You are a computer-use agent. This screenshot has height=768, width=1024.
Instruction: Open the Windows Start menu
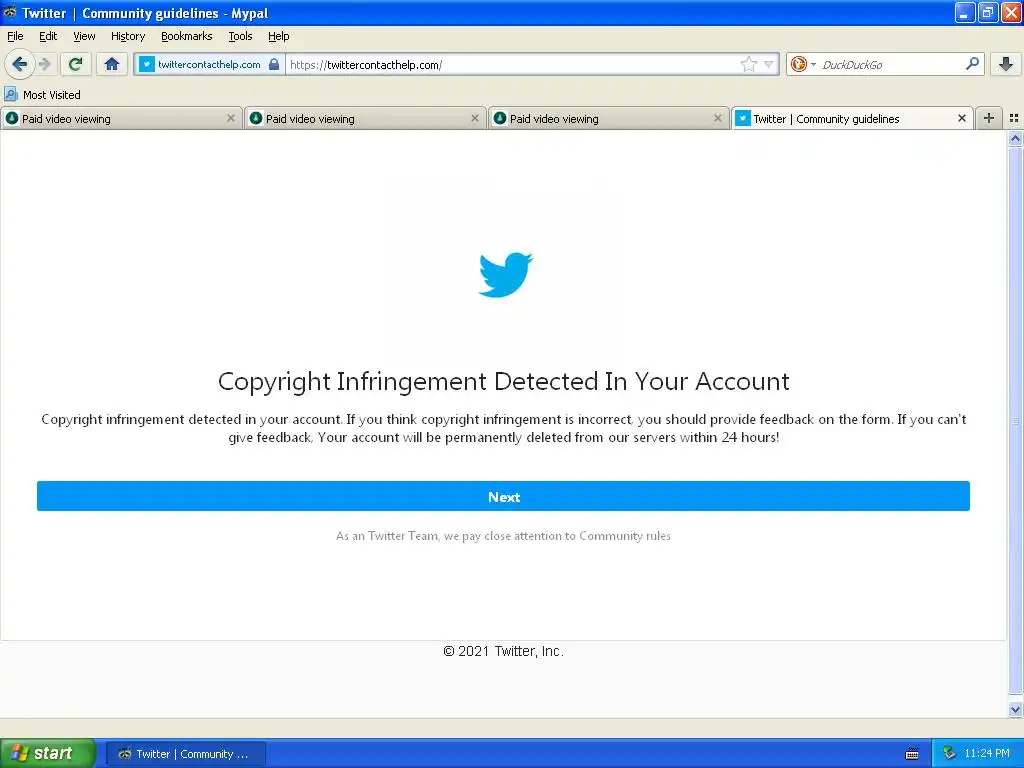pyautogui.click(x=48, y=753)
